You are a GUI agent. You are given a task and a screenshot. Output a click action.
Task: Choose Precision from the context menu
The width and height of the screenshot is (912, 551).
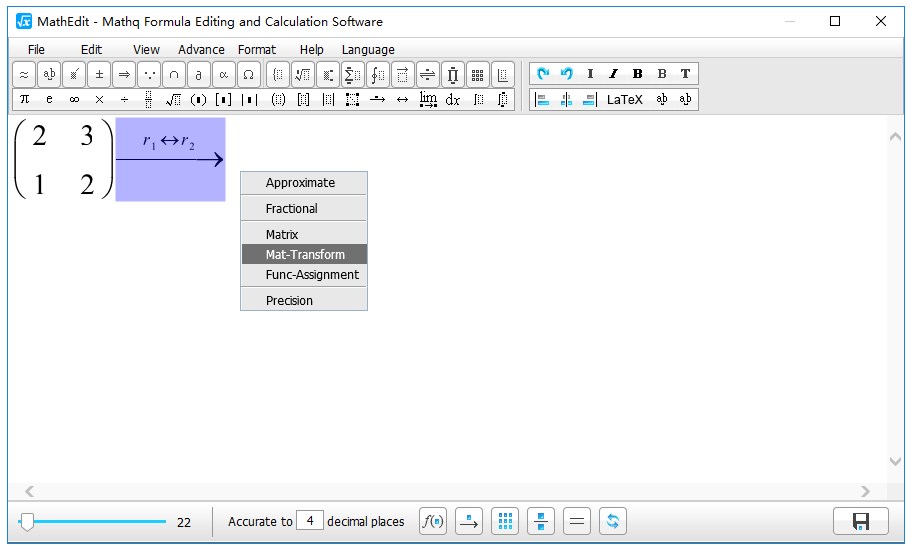tap(304, 300)
